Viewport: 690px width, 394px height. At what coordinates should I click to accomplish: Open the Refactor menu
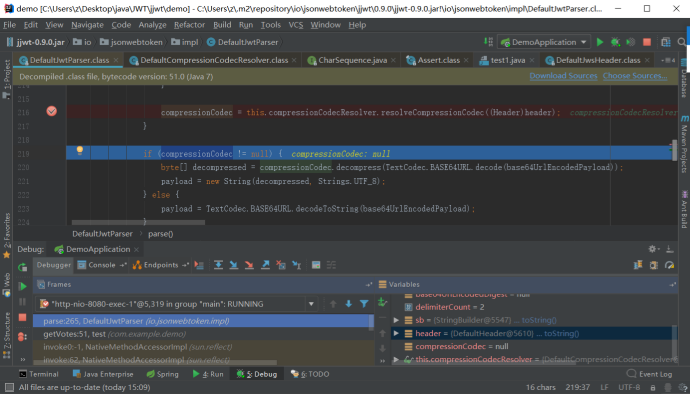tap(189, 25)
